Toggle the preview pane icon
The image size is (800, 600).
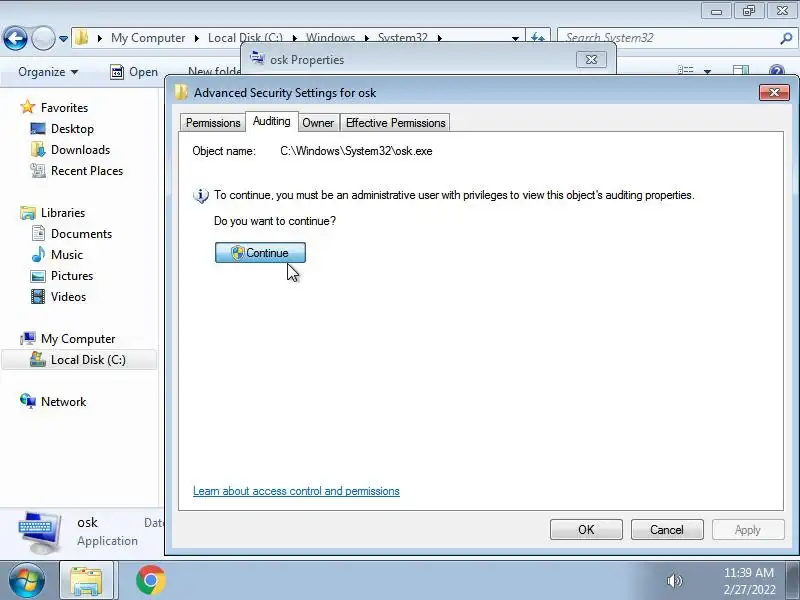click(x=741, y=71)
